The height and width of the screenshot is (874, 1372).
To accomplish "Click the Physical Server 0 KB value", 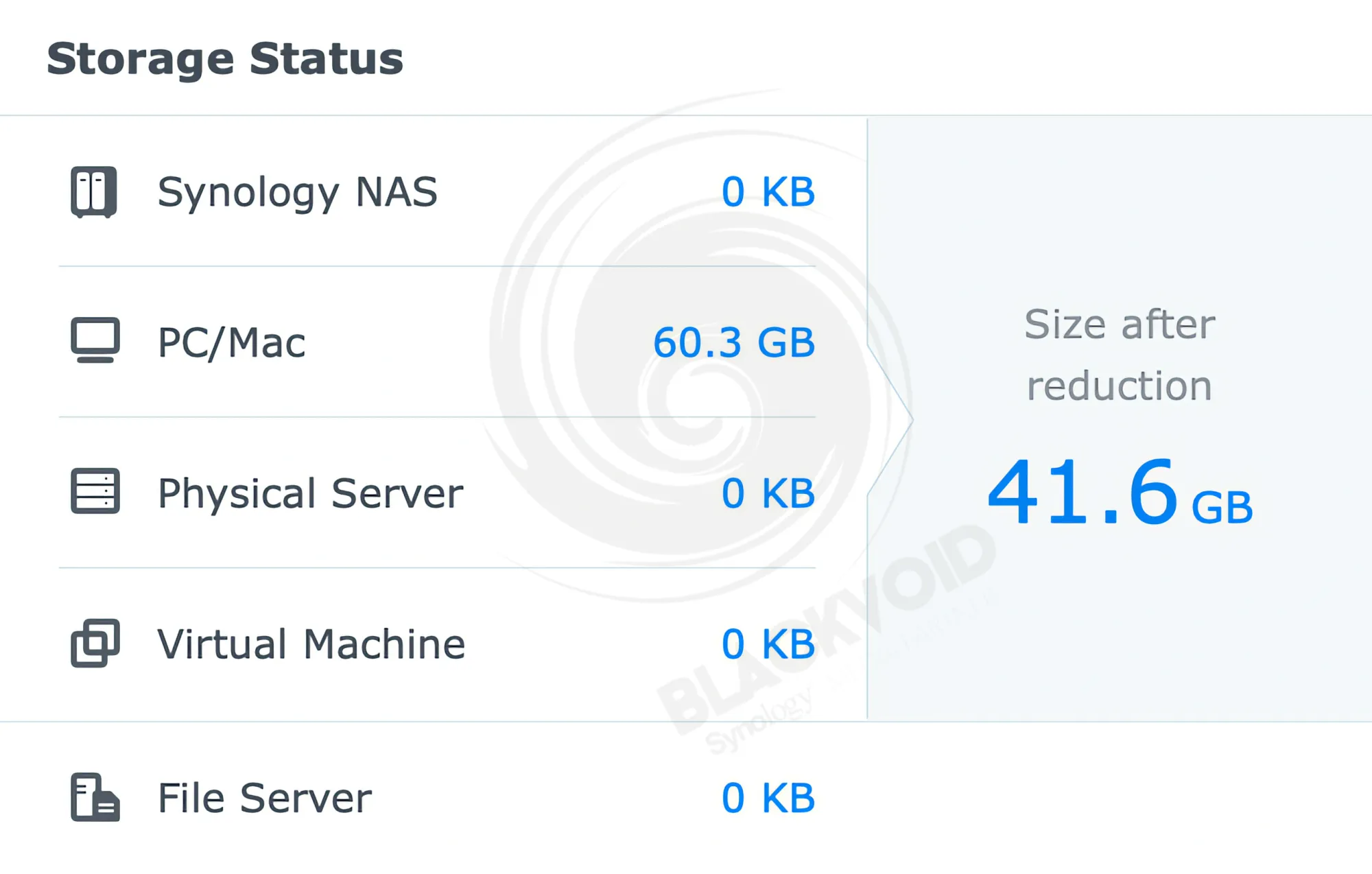I will [768, 493].
